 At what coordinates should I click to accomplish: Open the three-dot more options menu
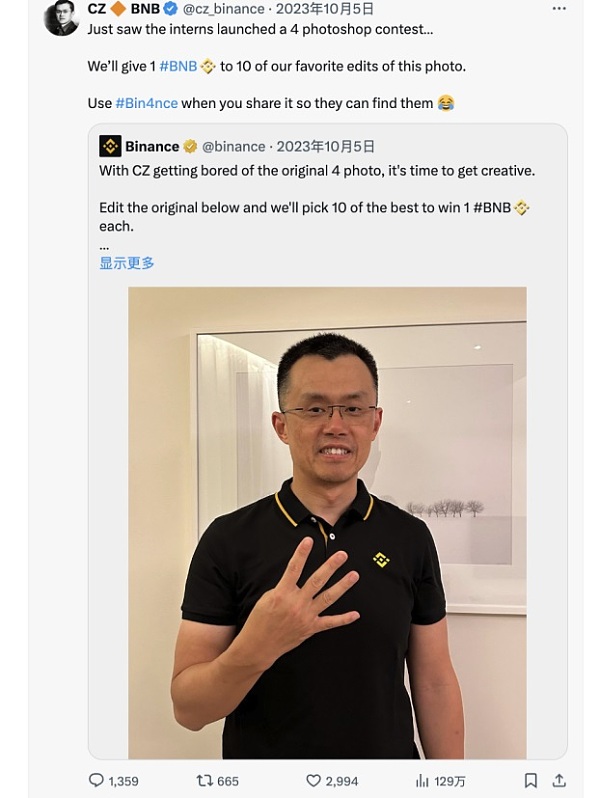[559, 9]
